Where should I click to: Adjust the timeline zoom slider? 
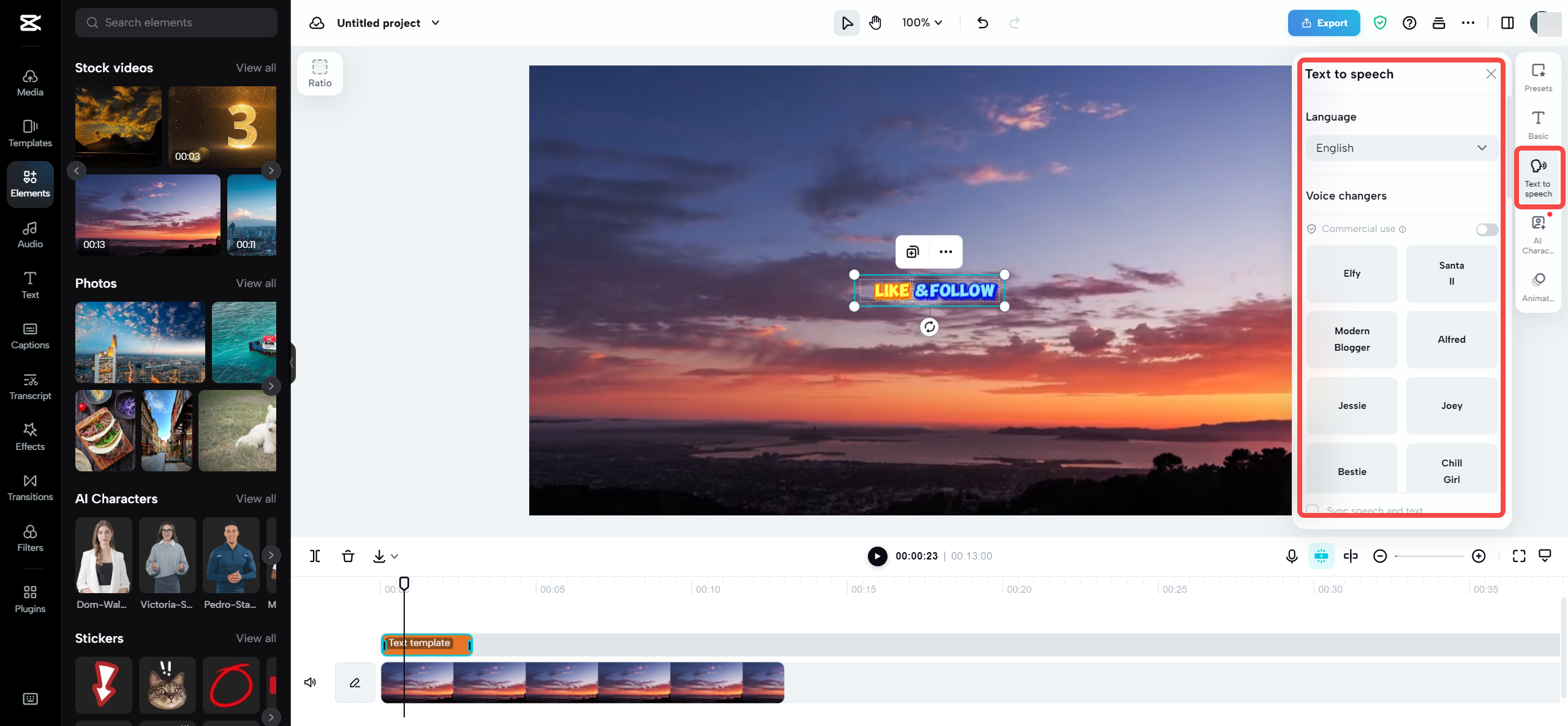coord(1430,556)
